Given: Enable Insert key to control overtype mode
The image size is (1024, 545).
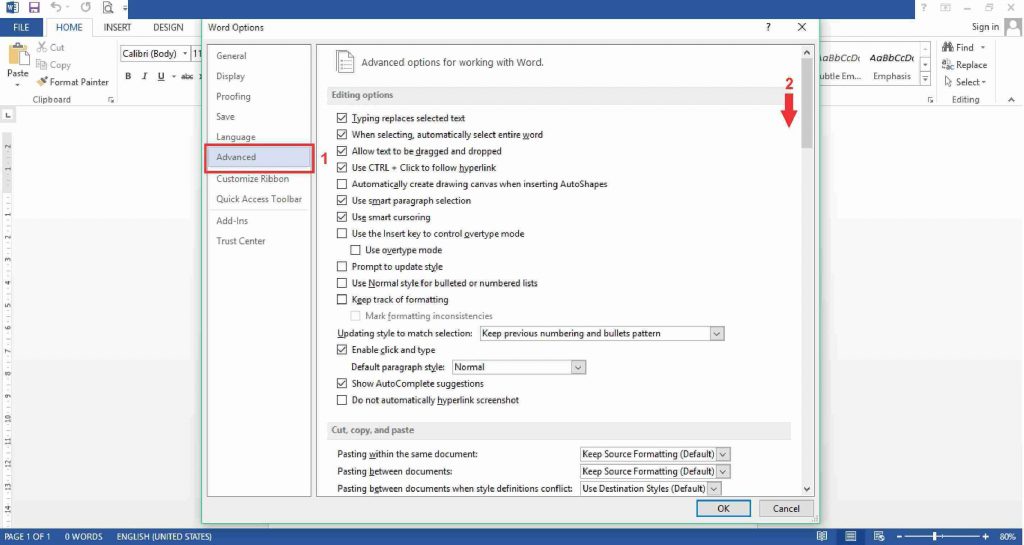Looking at the screenshot, I should click(x=342, y=234).
